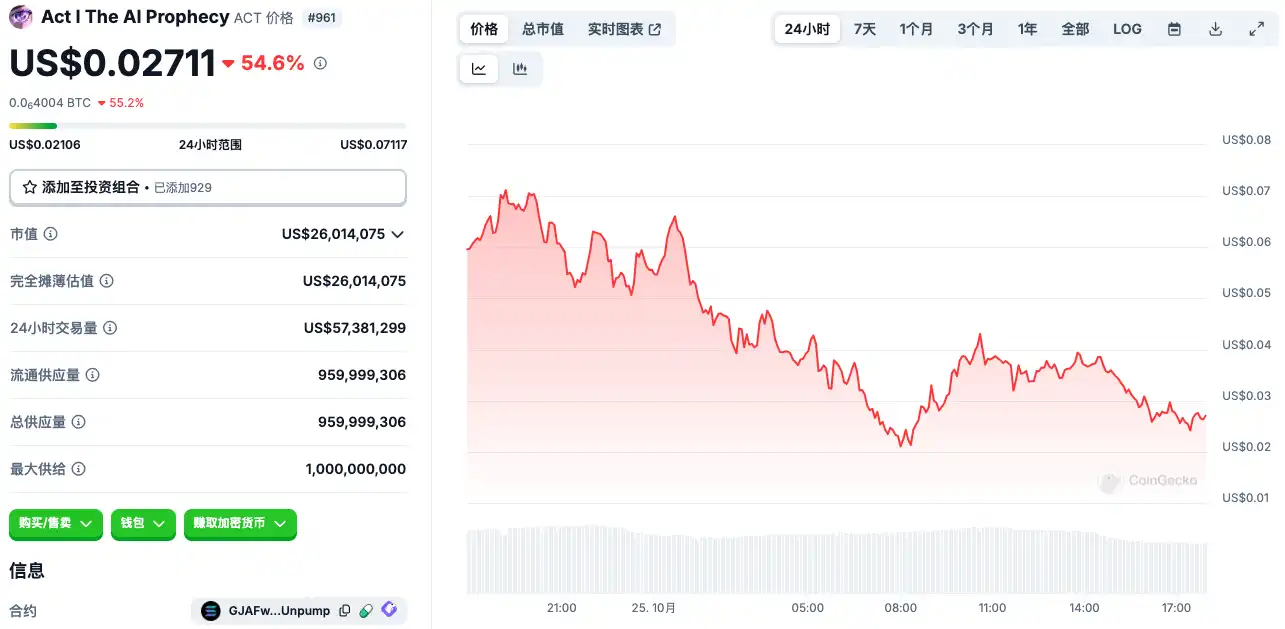Select the 1年 time range
1285x629 pixels.
[1027, 29]
